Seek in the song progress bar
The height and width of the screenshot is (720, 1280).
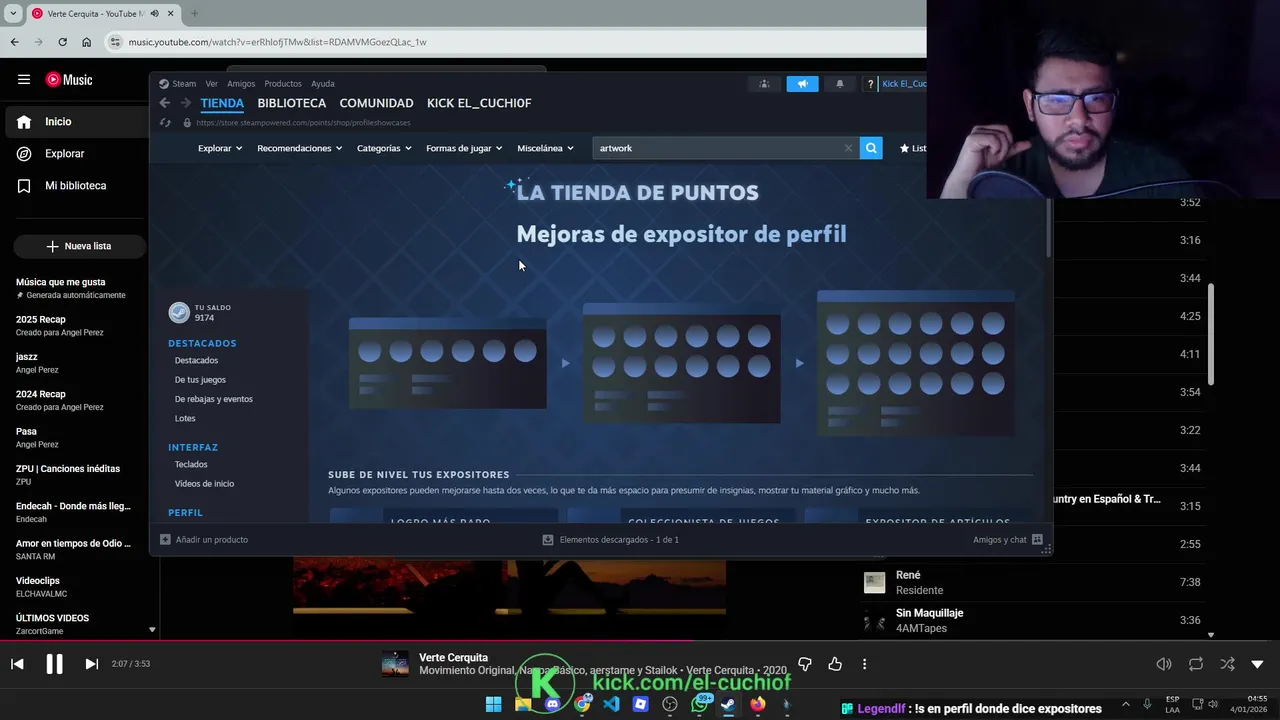click(x=640, y=642)
